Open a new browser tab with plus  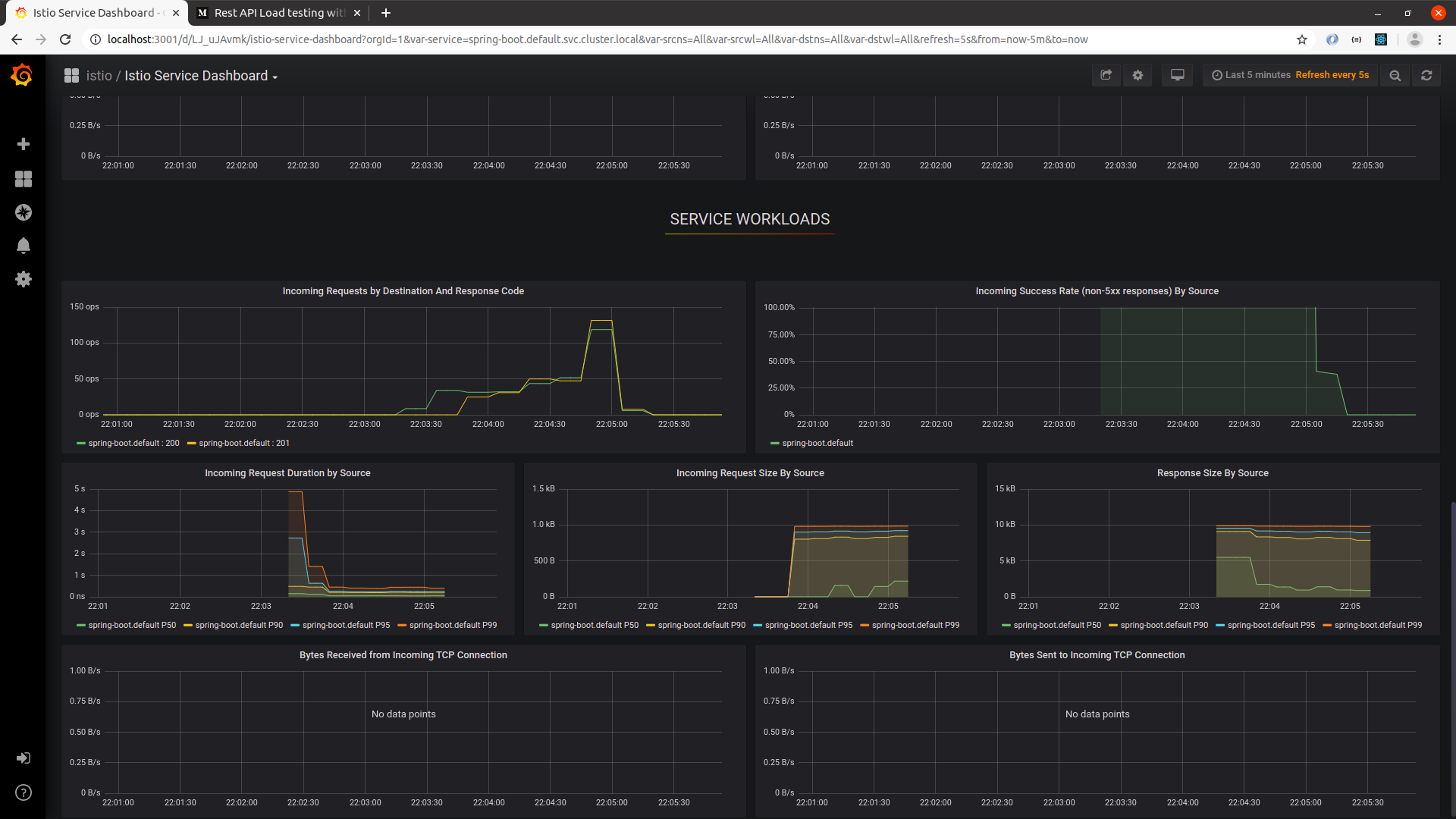pos(386,13)
